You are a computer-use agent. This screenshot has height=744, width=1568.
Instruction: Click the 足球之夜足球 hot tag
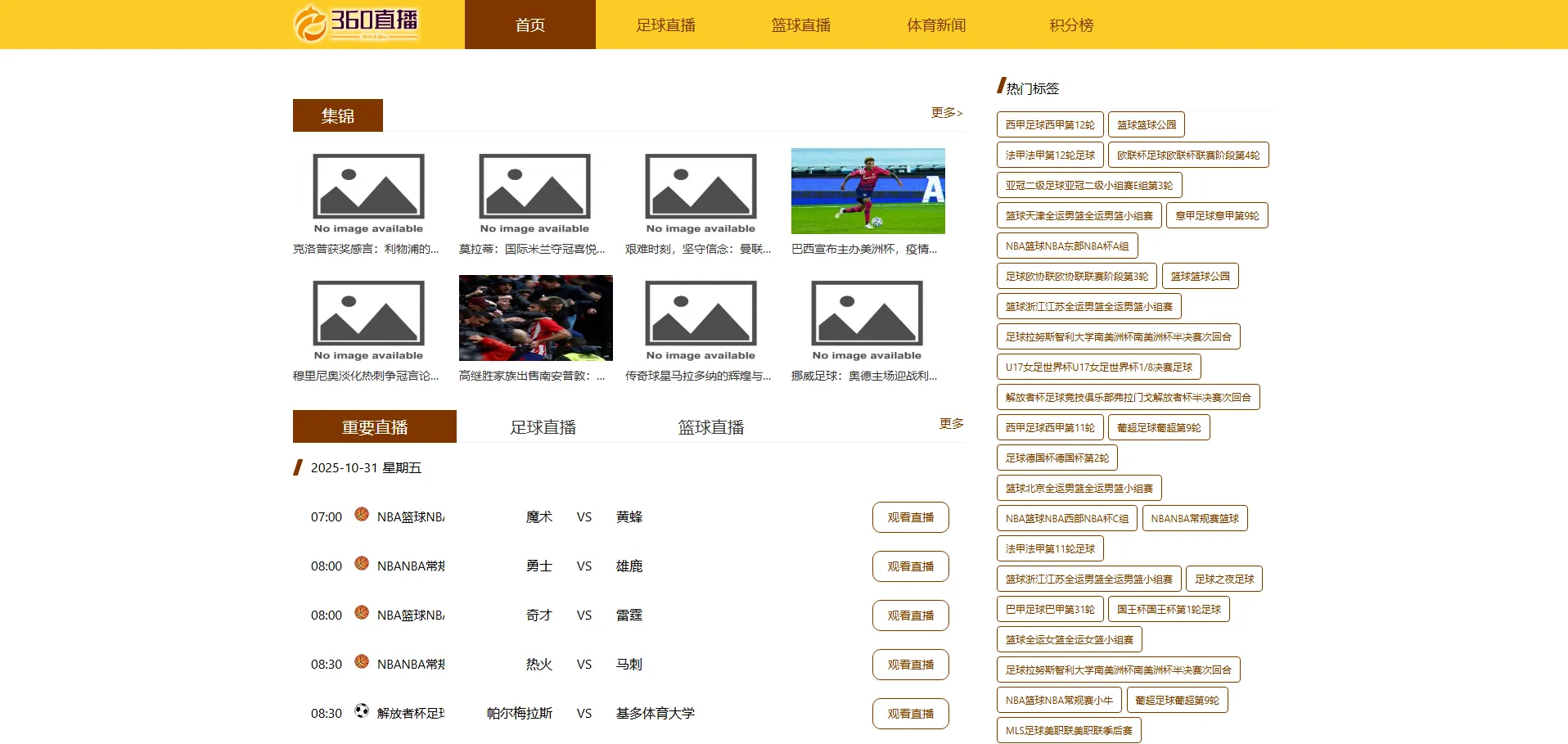(1224, 579)
